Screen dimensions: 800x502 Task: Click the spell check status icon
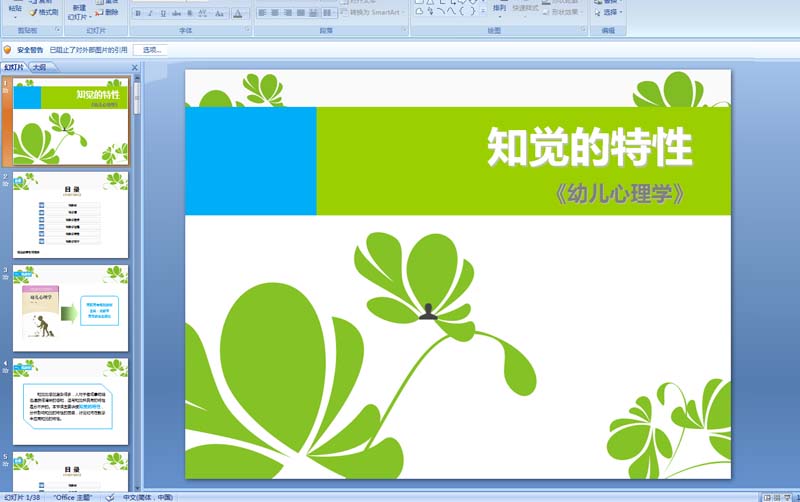click(109, 497)
